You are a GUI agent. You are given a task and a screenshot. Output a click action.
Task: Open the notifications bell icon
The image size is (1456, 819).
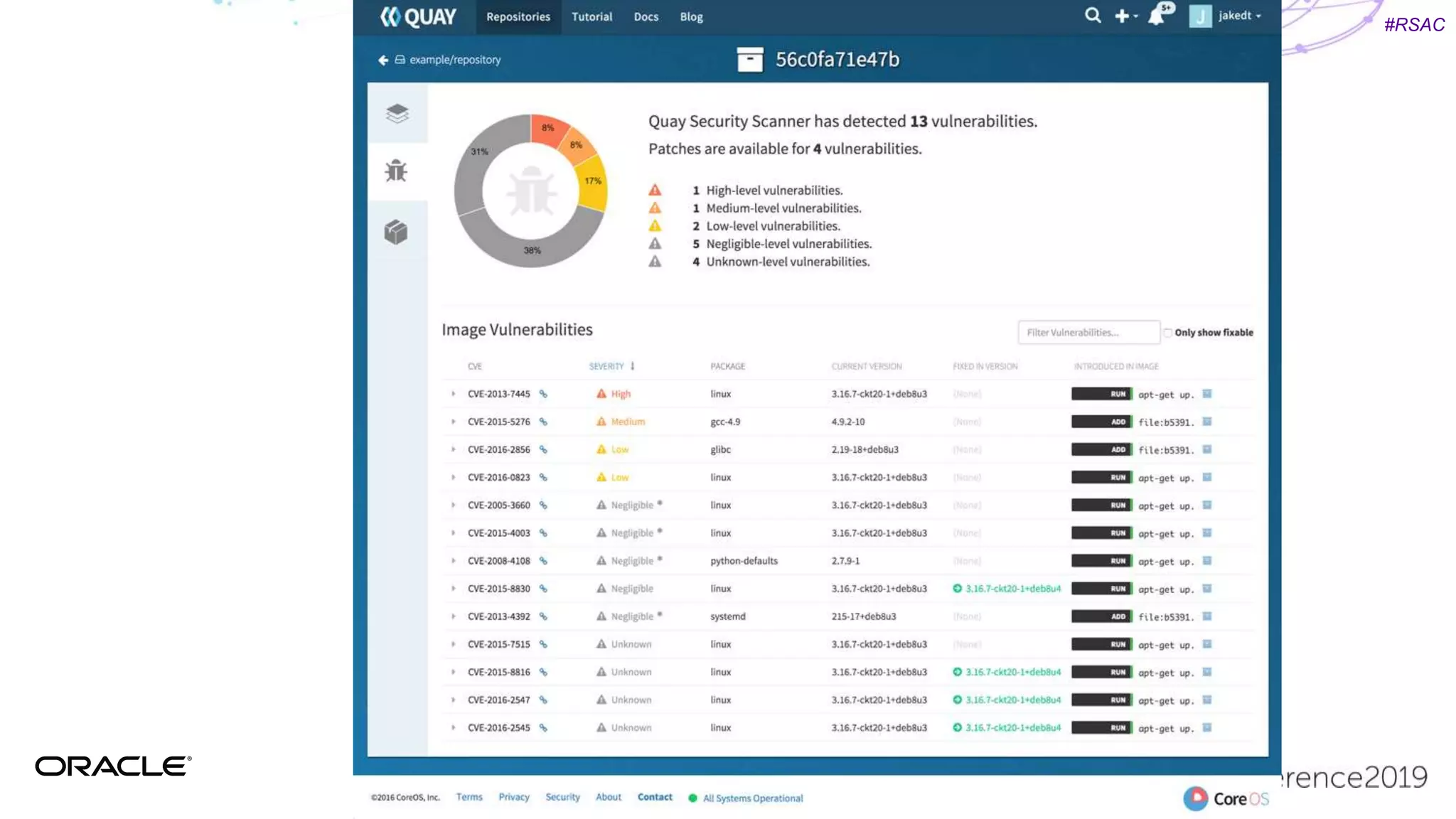(1157, 16)
